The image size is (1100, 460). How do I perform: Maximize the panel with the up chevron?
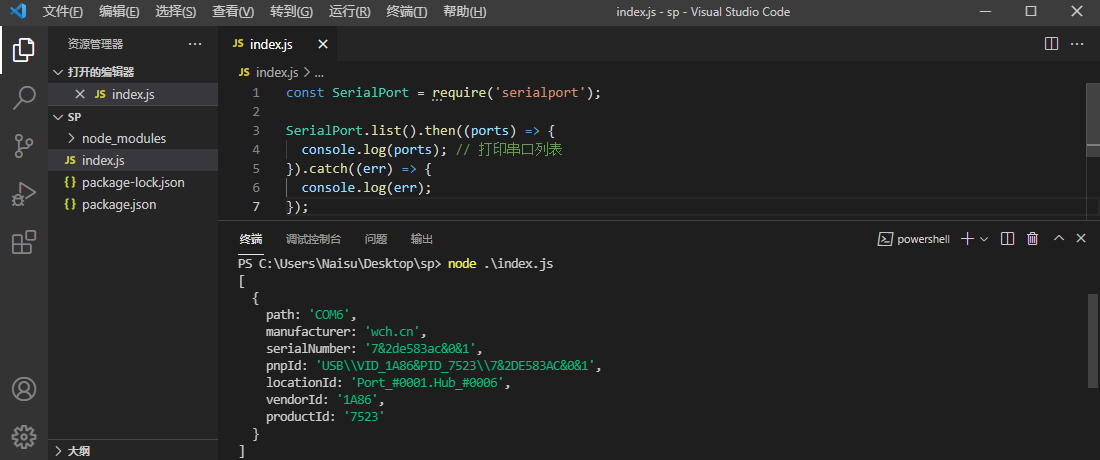coord(1059,239)
